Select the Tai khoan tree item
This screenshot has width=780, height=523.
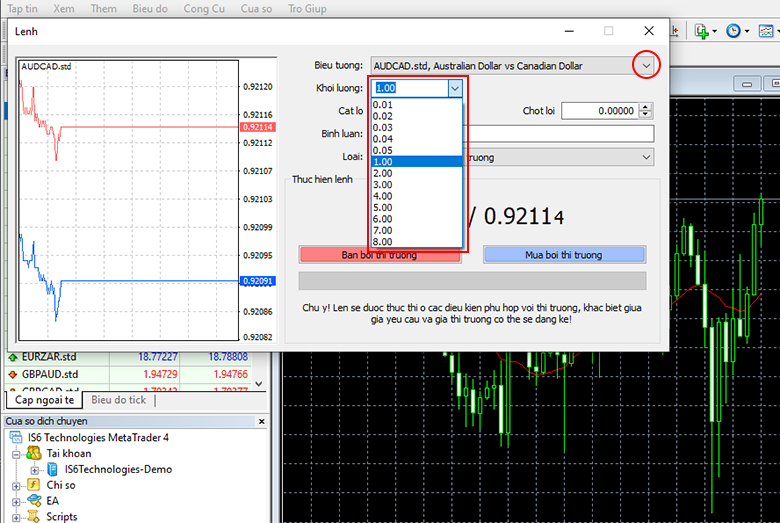tap(69, 453)
